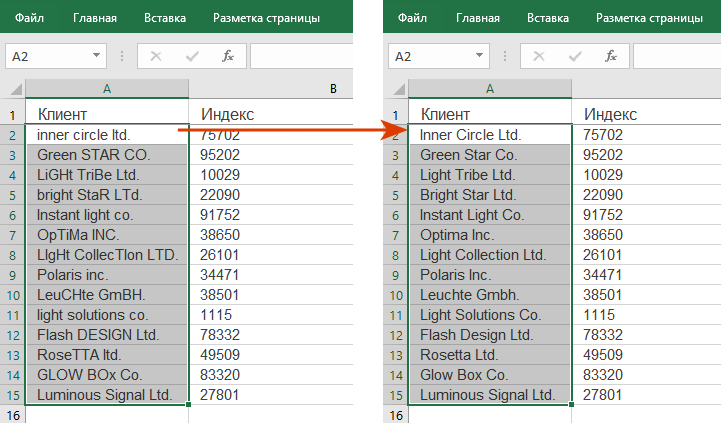
Task: Select cell 'Flash Design Ltd.' in right window
Action: point(490,335)
